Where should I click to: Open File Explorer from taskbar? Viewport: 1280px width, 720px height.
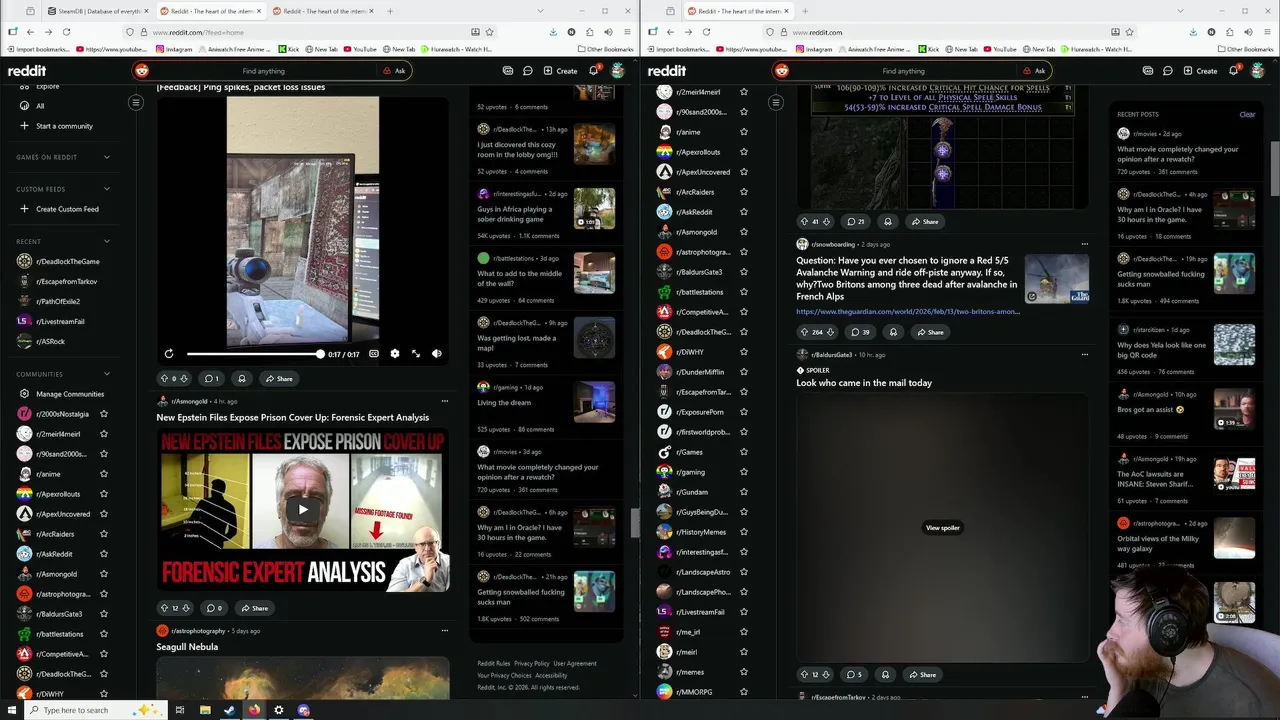click(205, 710)
